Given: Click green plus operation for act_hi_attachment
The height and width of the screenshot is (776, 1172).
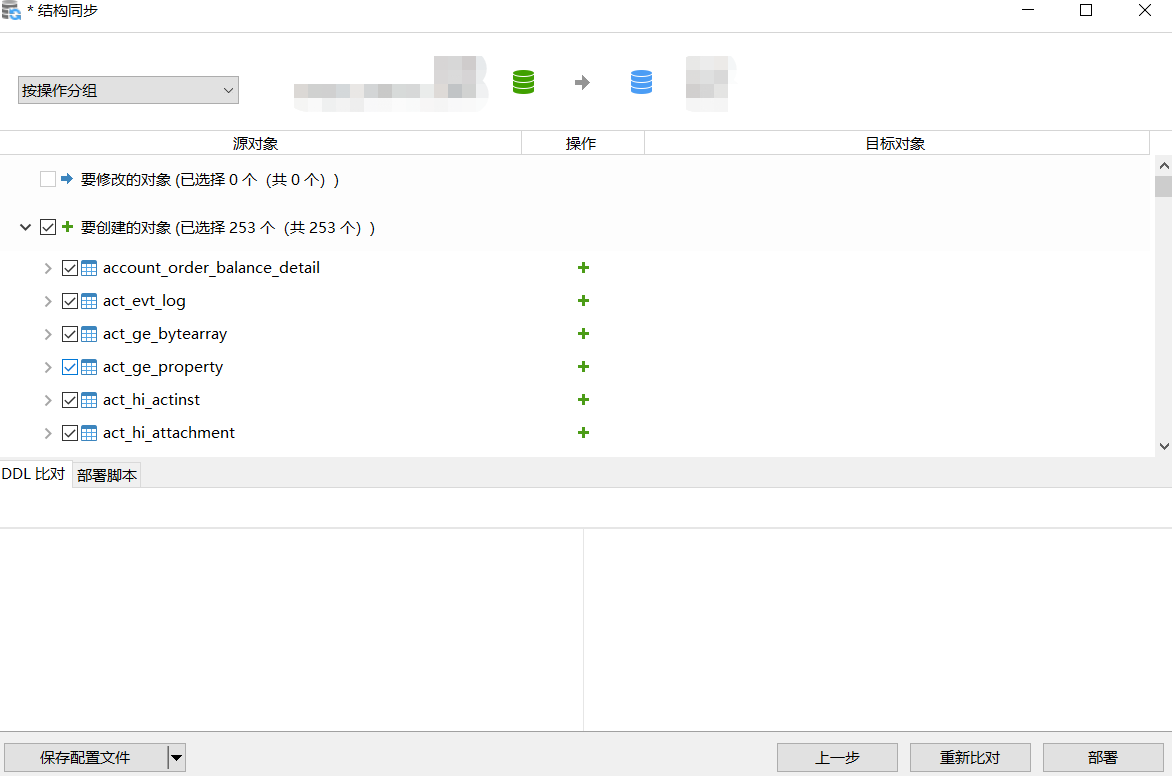Looking at the screenshot, I should coord(583,433).
